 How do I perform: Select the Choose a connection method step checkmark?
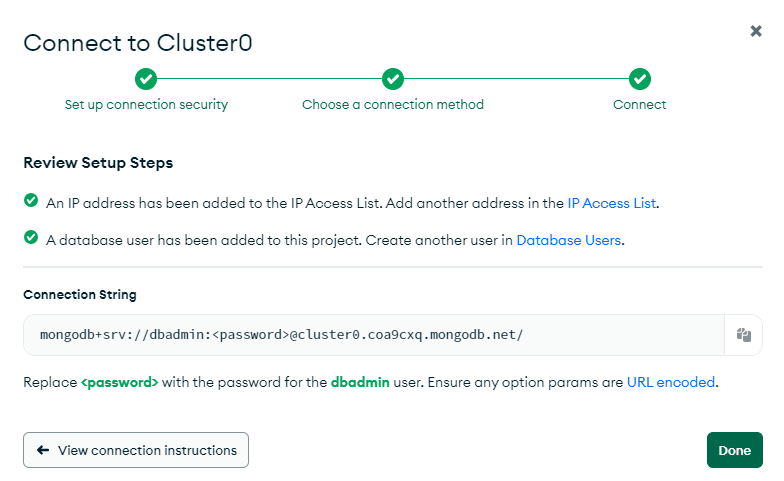pos(393,79)
